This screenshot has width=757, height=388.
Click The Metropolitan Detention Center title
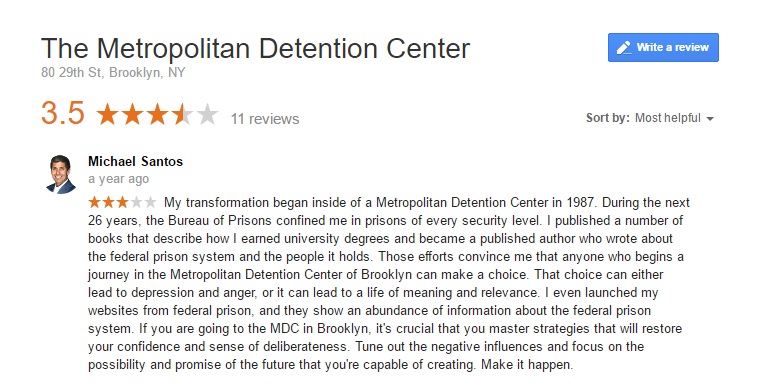click(x=255, y=48)
